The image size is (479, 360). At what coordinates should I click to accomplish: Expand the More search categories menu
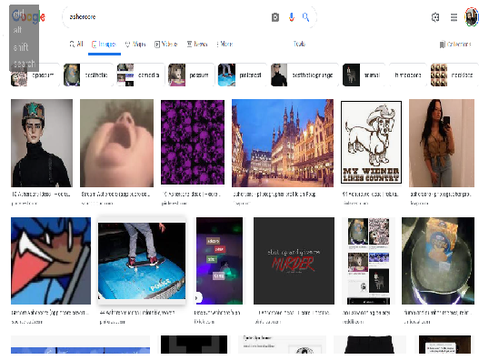point(224,44)
